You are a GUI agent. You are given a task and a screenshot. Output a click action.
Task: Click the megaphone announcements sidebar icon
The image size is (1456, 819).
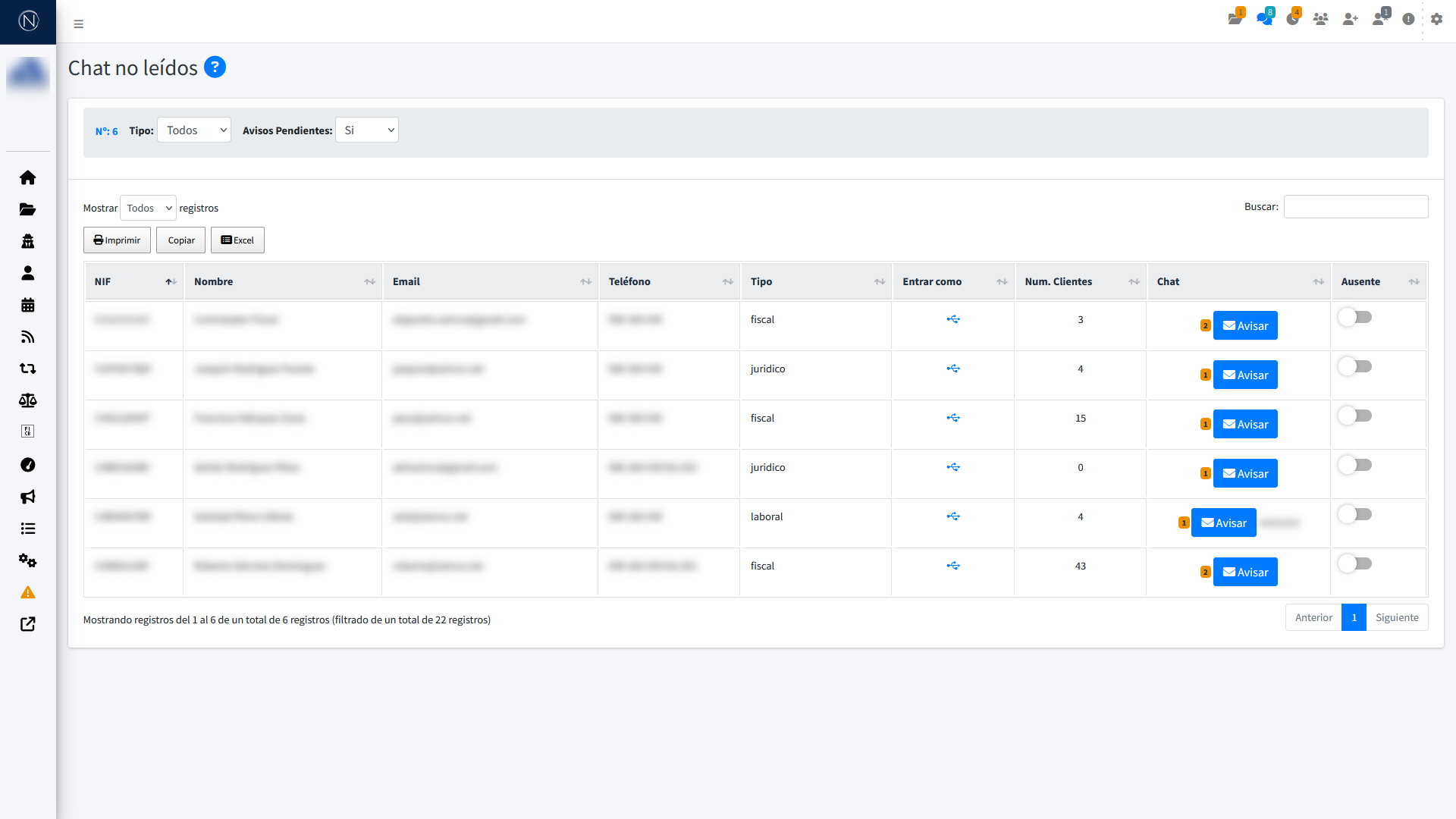[x=28, y=497]
